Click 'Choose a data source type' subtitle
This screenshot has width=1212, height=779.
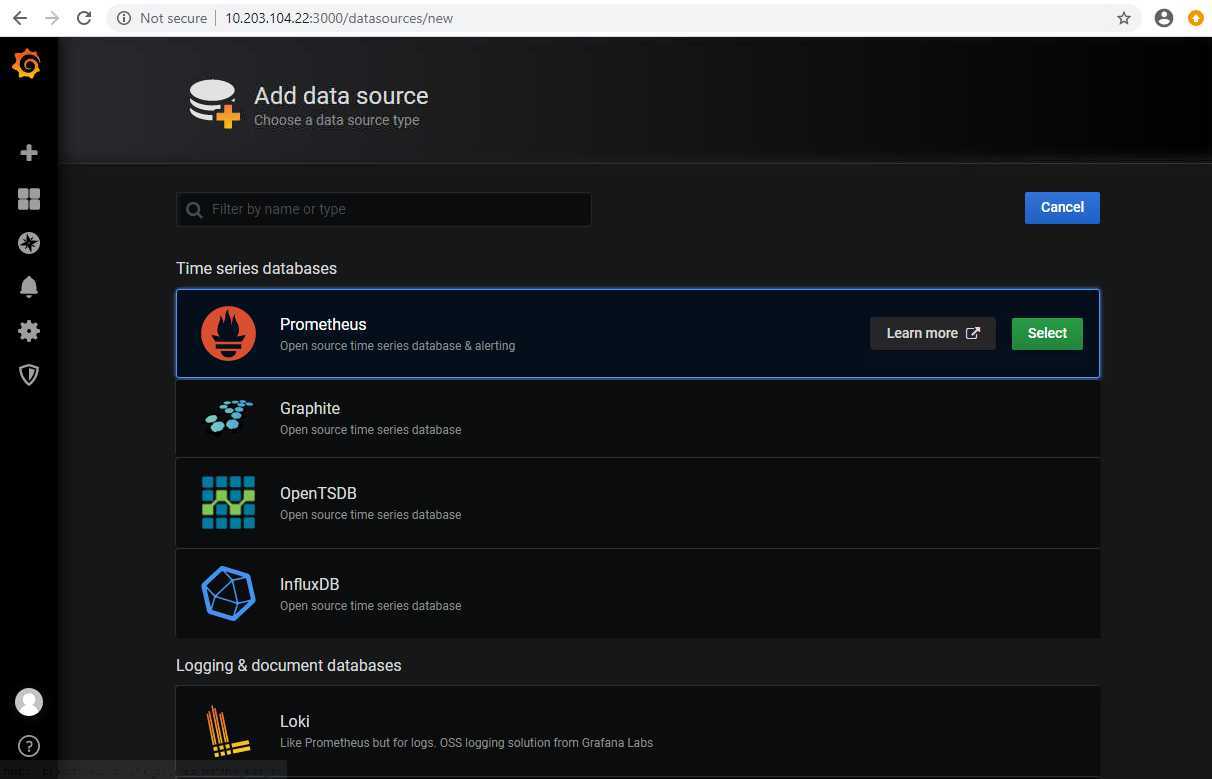click(337, 120)
